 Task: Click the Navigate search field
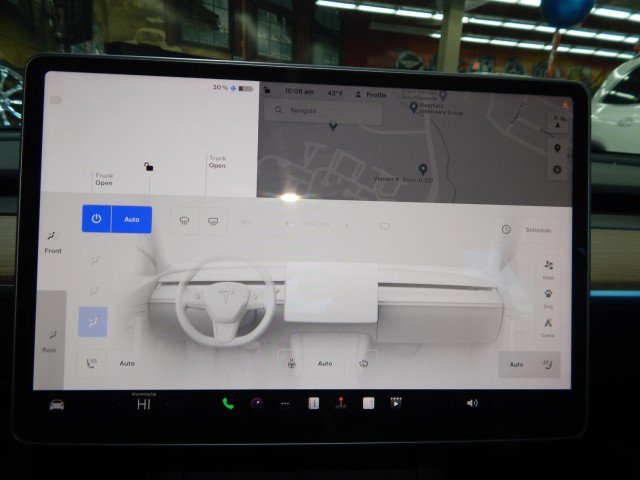323,110
